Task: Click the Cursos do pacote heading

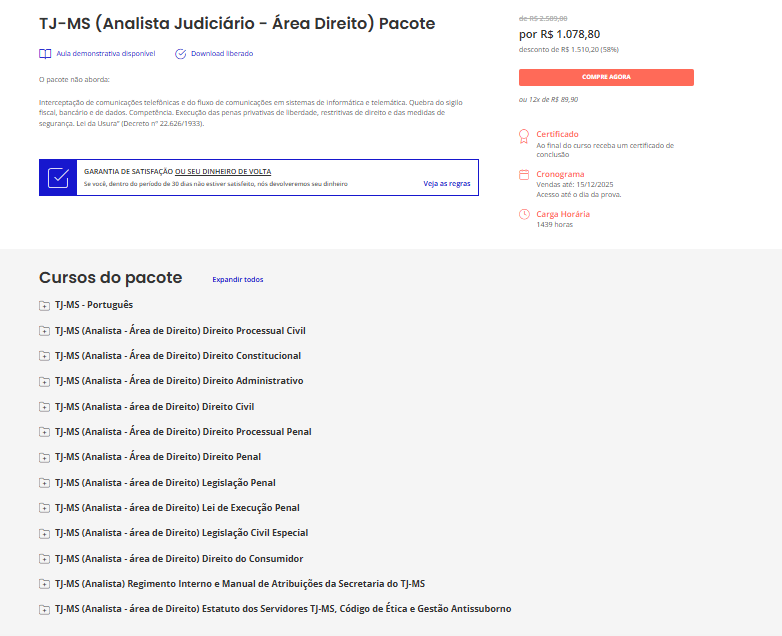Action: (111, 277)
